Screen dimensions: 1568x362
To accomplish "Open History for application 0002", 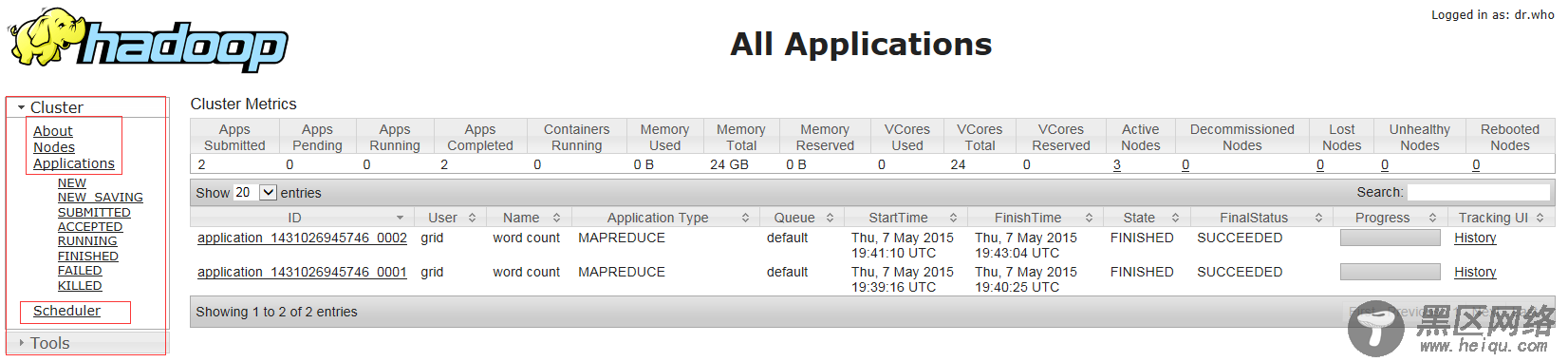I will tap(1475, 238).
